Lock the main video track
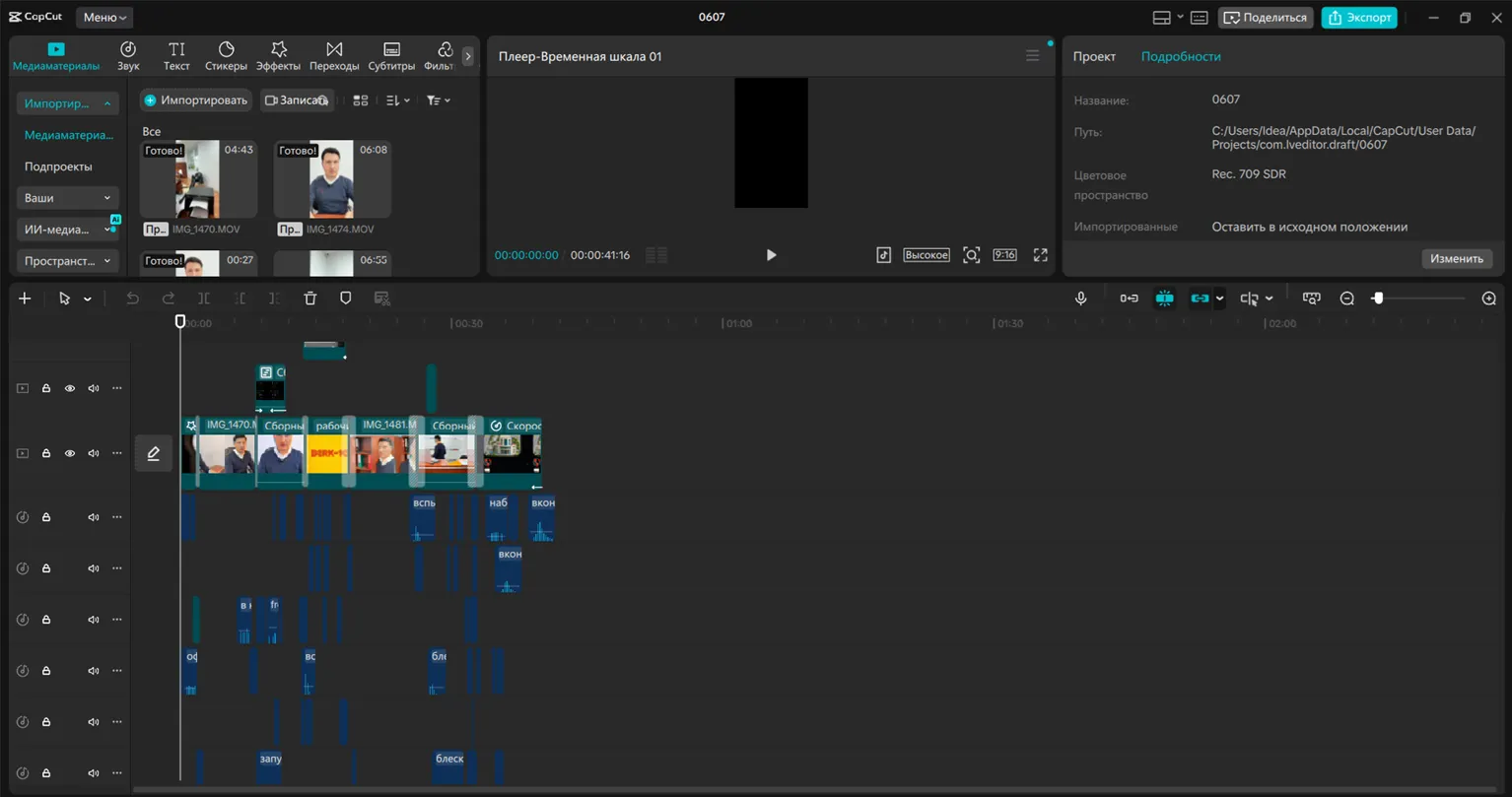Image resolution: width=1512 pixels, height=797 pixels. [46, 453]
